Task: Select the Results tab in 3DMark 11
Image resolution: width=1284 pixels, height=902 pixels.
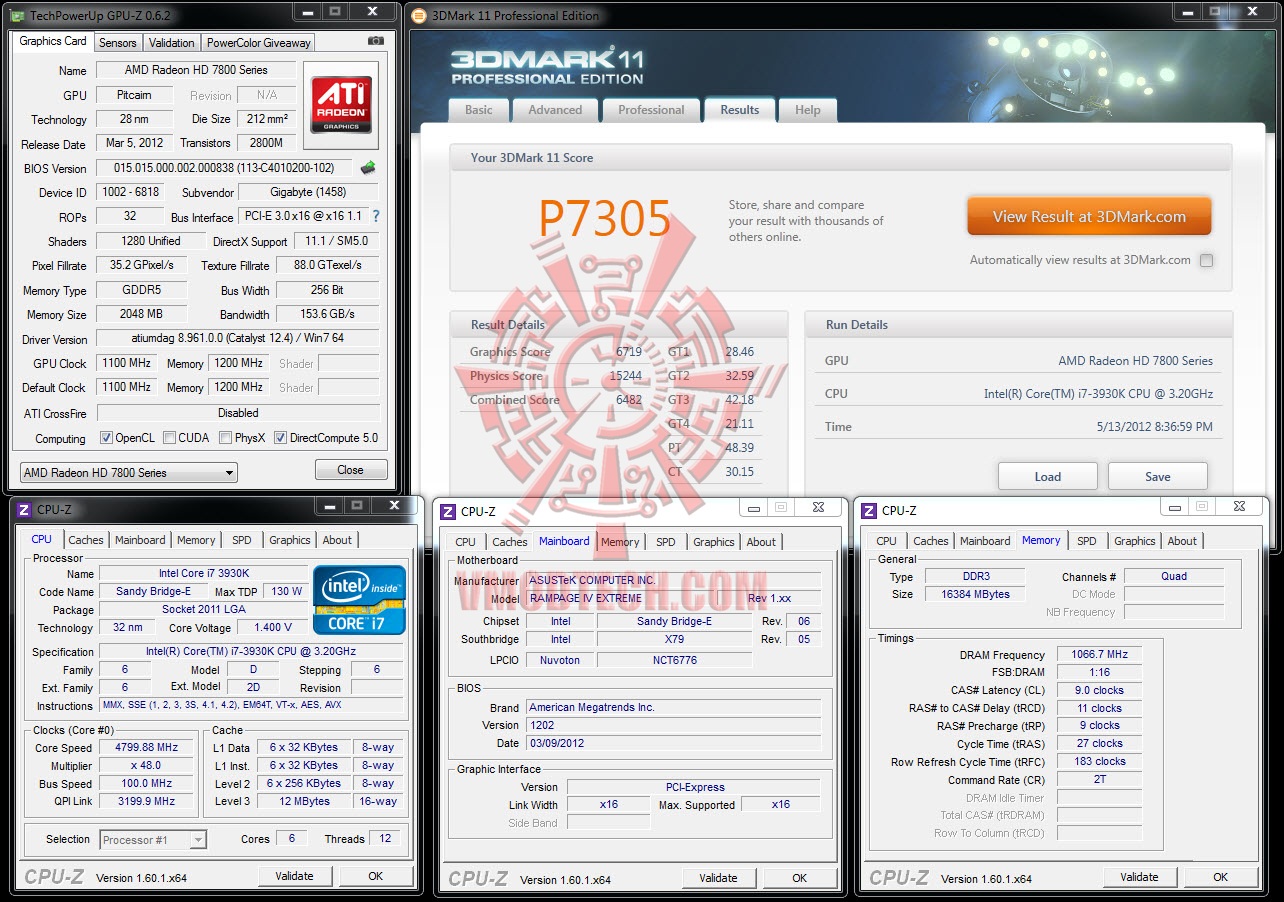Action: point(740,110)
